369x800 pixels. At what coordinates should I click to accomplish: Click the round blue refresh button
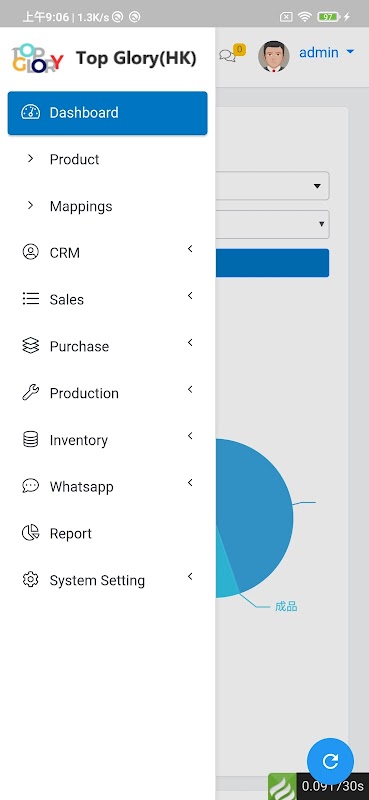coord(330,761)
